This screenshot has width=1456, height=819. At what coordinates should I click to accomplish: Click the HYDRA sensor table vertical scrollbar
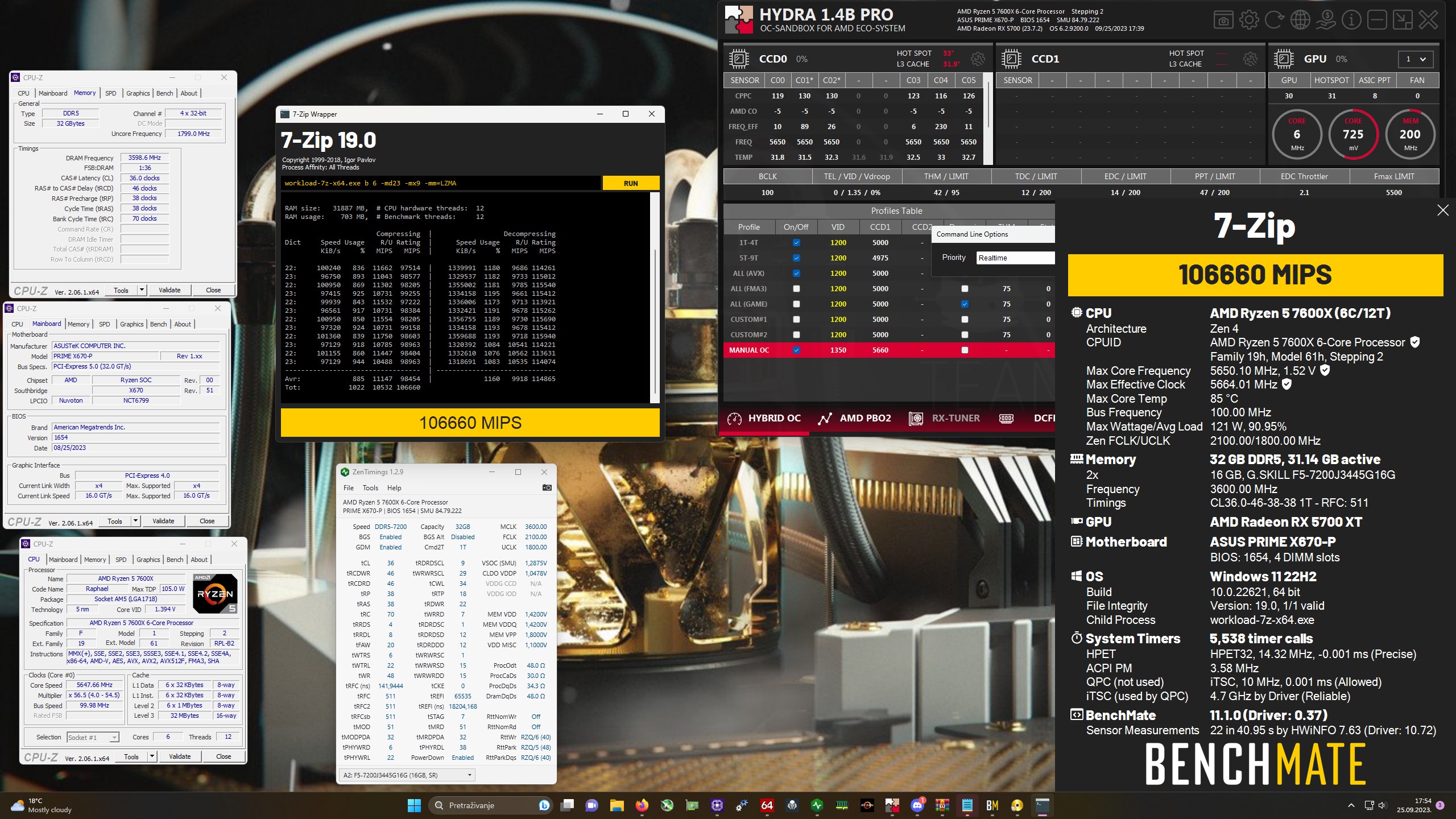coord(988,105)
